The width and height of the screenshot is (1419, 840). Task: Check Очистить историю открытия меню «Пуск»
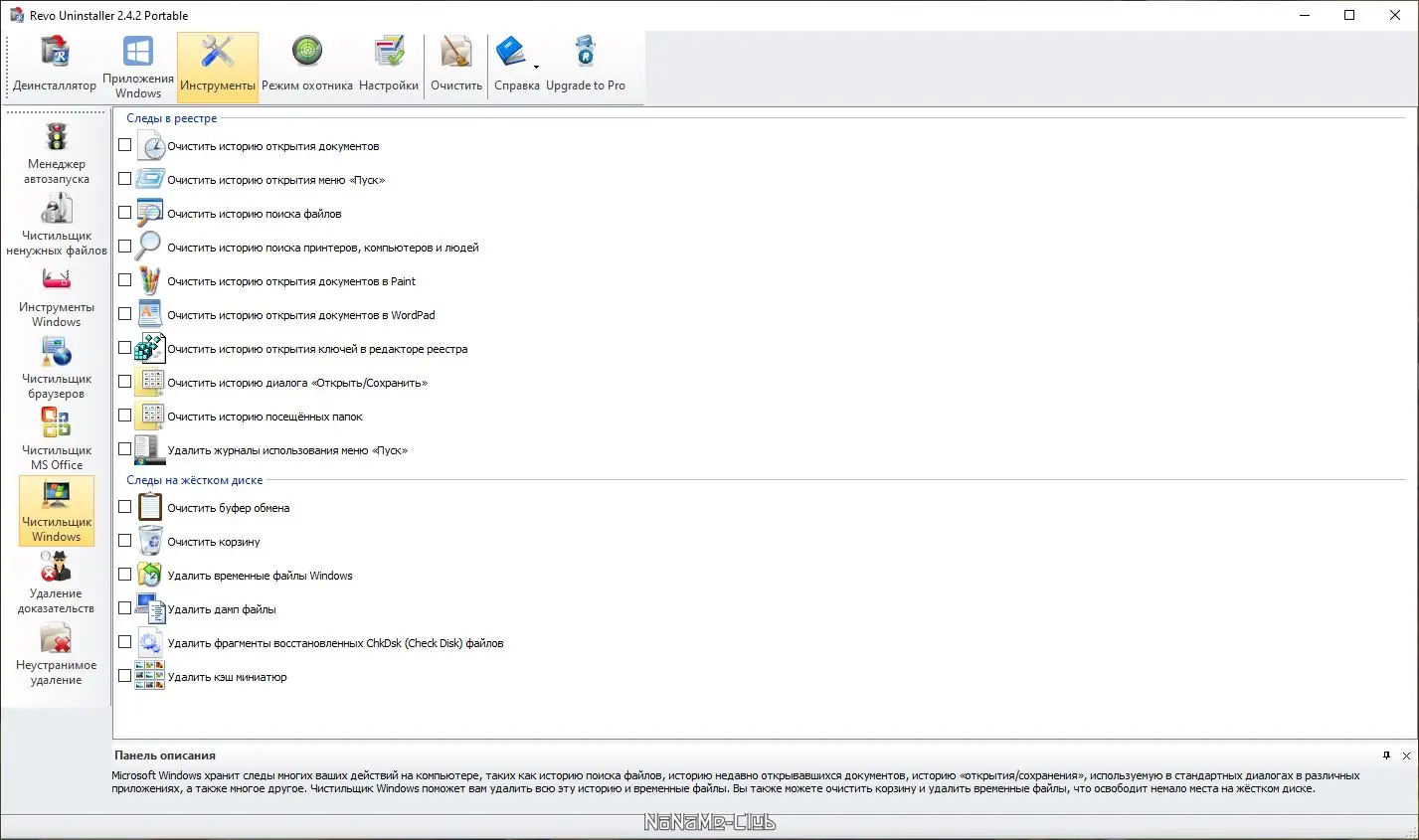(x=125, y=179)
